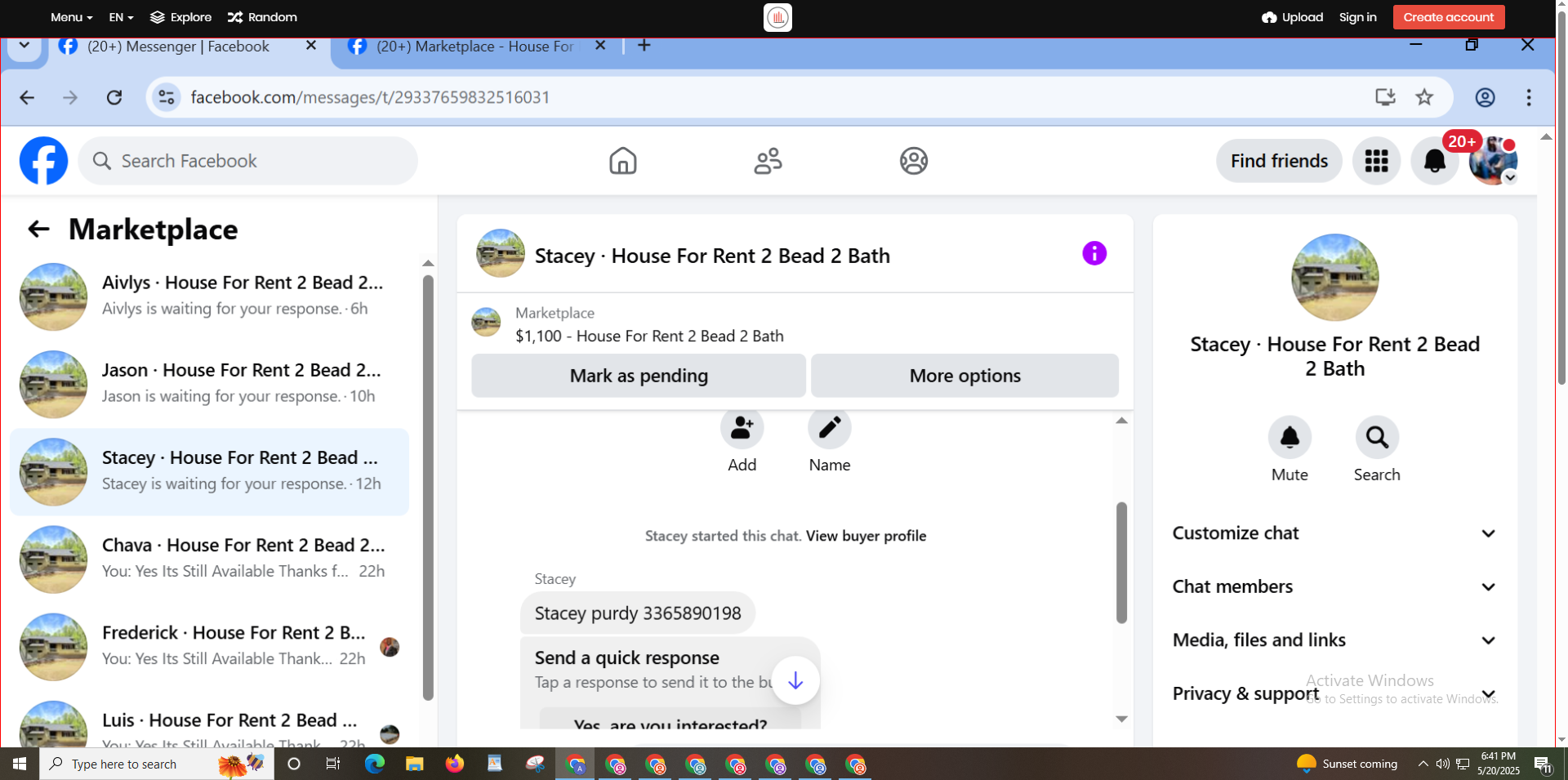Viewport: 1568px width, 780px height.
Task: Open the Facebook menu grid icon
Action: click(1376, 161)
